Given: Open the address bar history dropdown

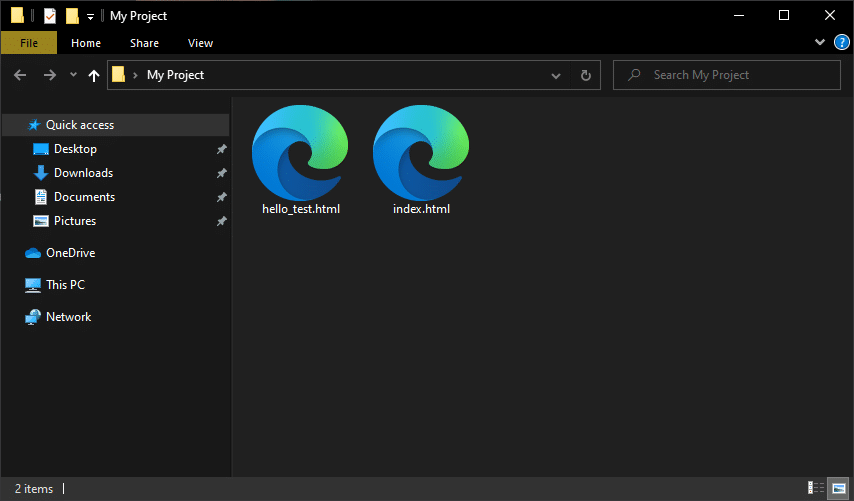Looking at the screenshot, I should pyautogui.click(x=556, y=75).
